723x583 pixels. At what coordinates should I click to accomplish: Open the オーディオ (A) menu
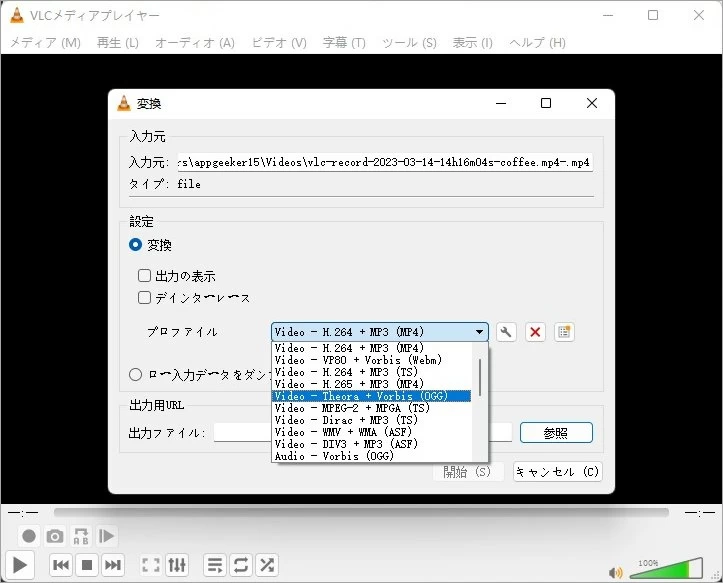pyautogui.click(x=195, y=43)
